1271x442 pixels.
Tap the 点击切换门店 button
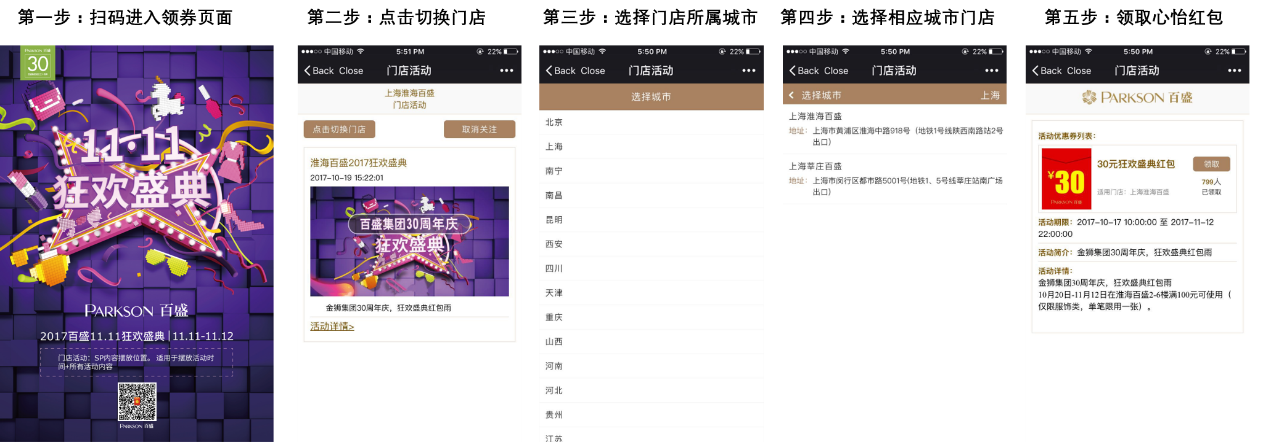point(339,129)
